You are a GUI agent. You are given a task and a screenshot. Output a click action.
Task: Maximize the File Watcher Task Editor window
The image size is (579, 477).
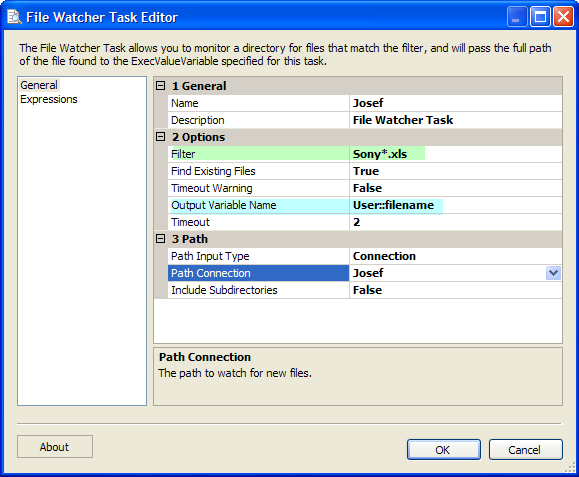(x=540, y=17)
